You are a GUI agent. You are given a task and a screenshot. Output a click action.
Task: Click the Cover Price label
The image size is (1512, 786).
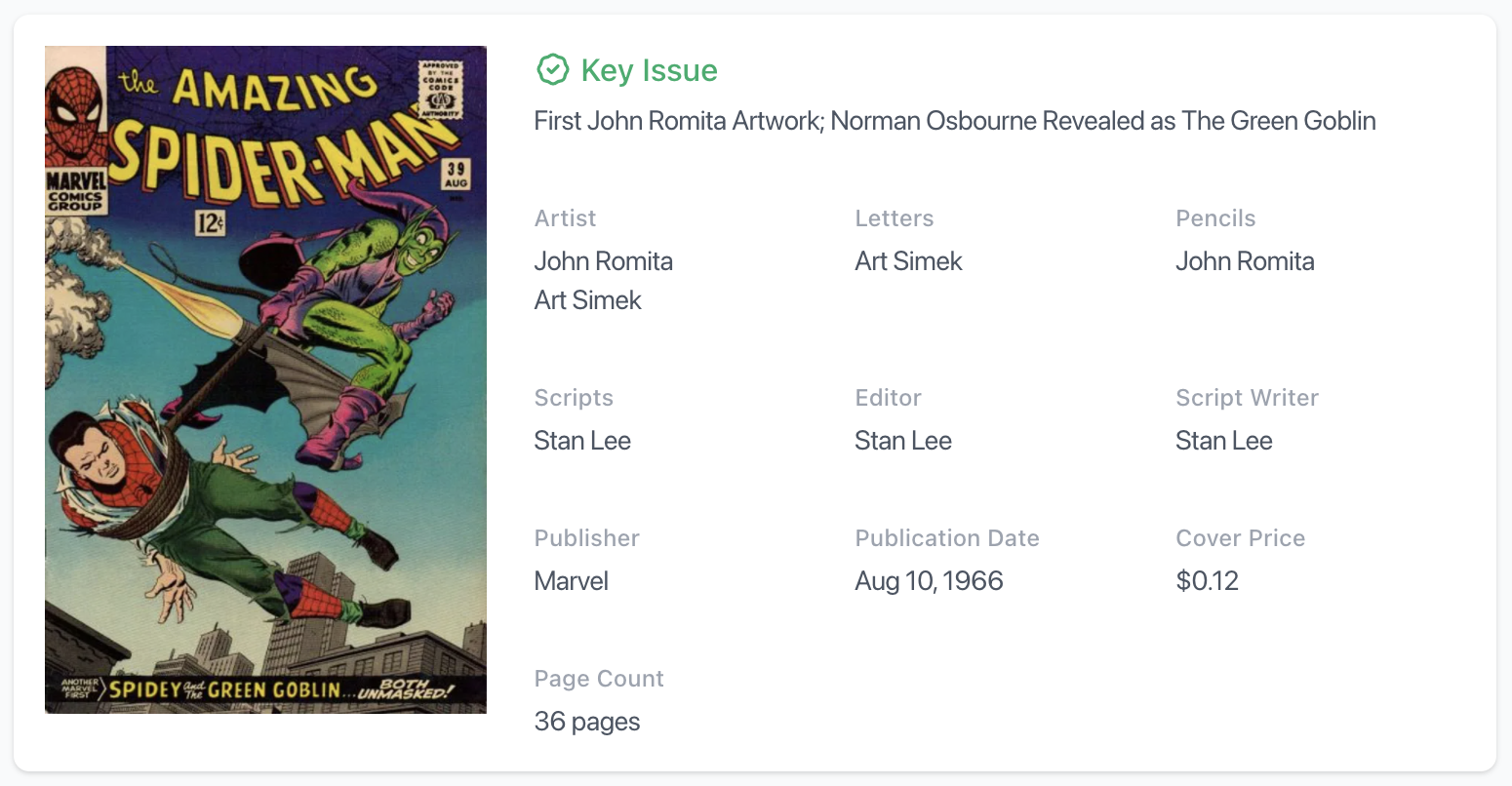click(x=1241, y=538)
